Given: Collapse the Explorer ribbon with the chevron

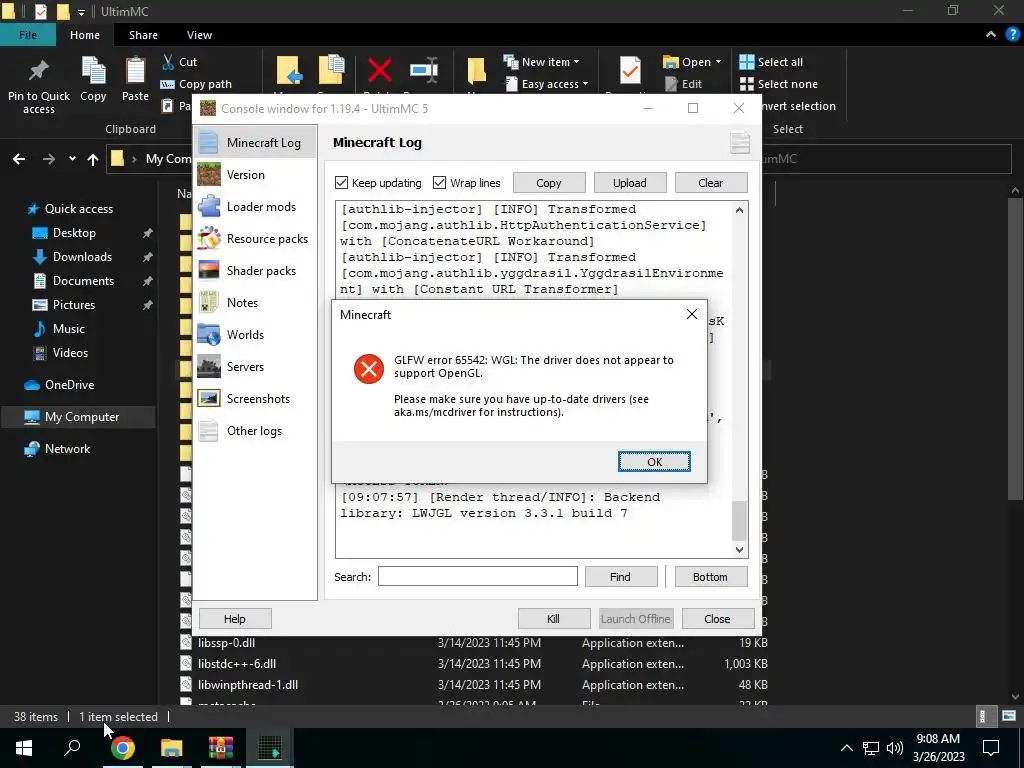Looking at the screenshot, I should point(991,35).
